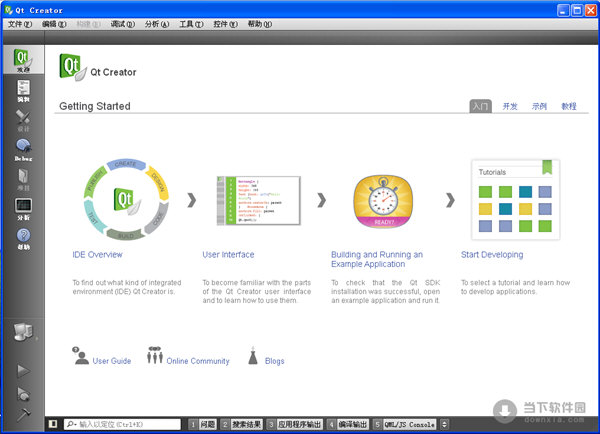Click the code editor screenshot thumbnail
Viewport: 600px width, 434px height.
[259, 201]
